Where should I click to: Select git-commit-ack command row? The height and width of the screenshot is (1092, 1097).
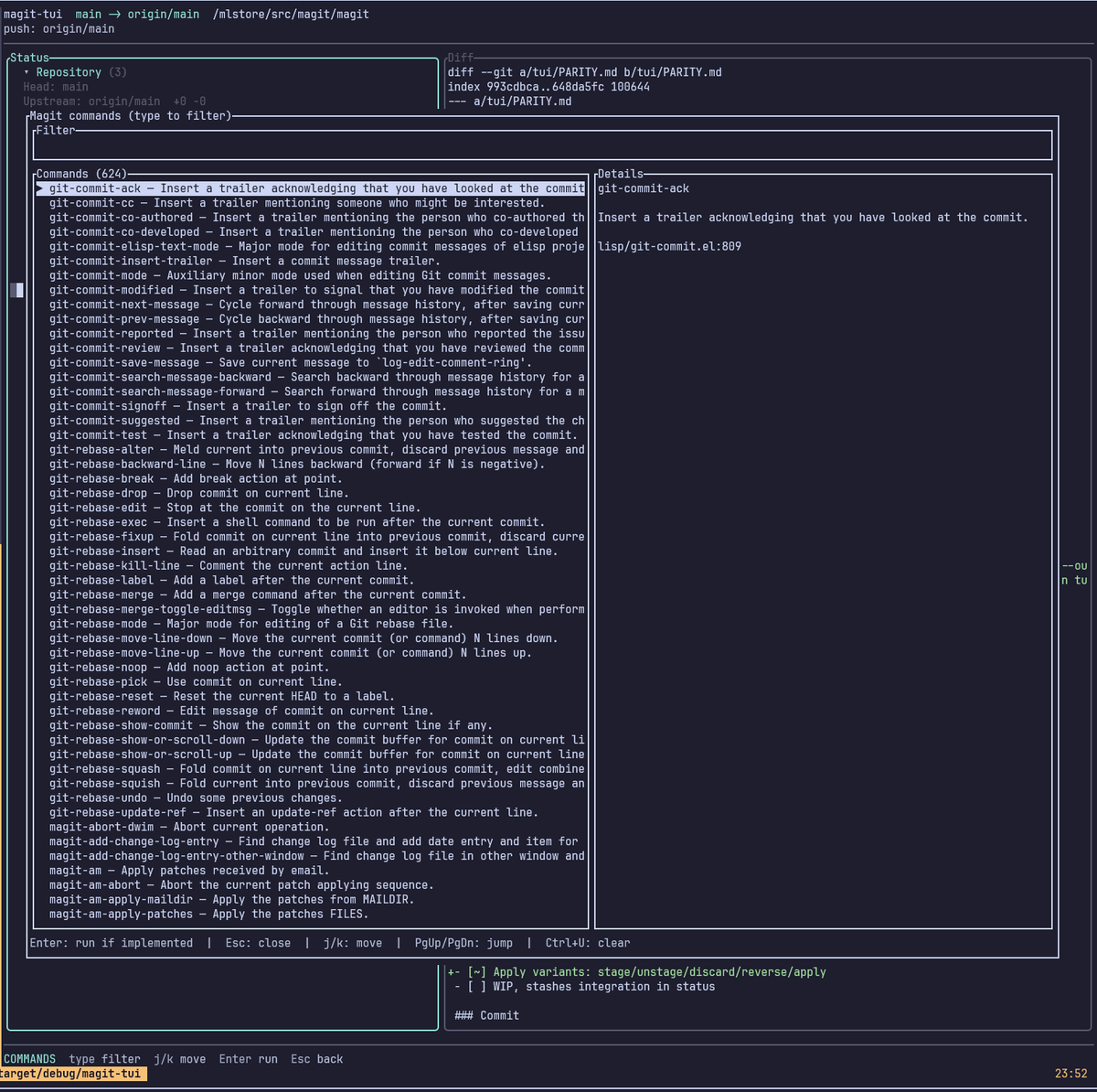pyautogui.click(x=311, y=188)
